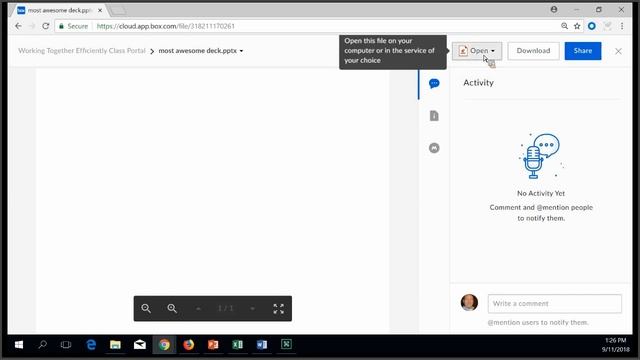Open the Chrome profile icon
The image size is (640, 360).
[x=554, y=9]
